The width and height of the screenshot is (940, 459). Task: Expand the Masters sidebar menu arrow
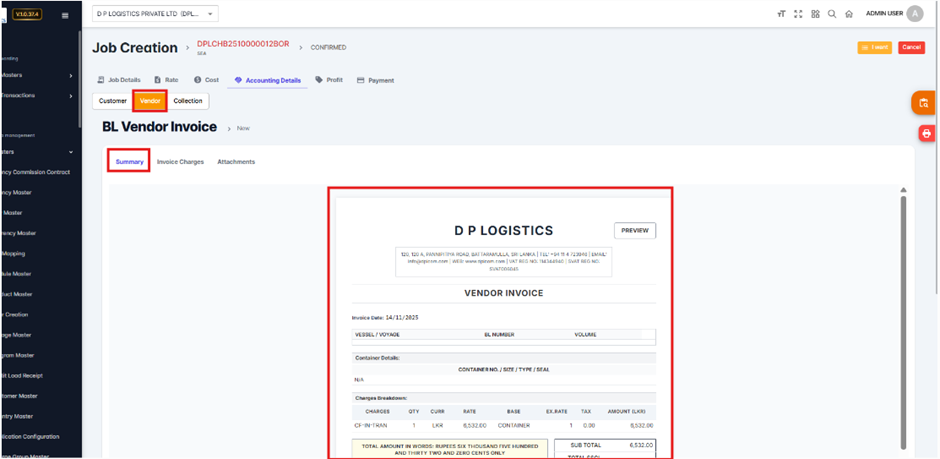click(70, 75)
